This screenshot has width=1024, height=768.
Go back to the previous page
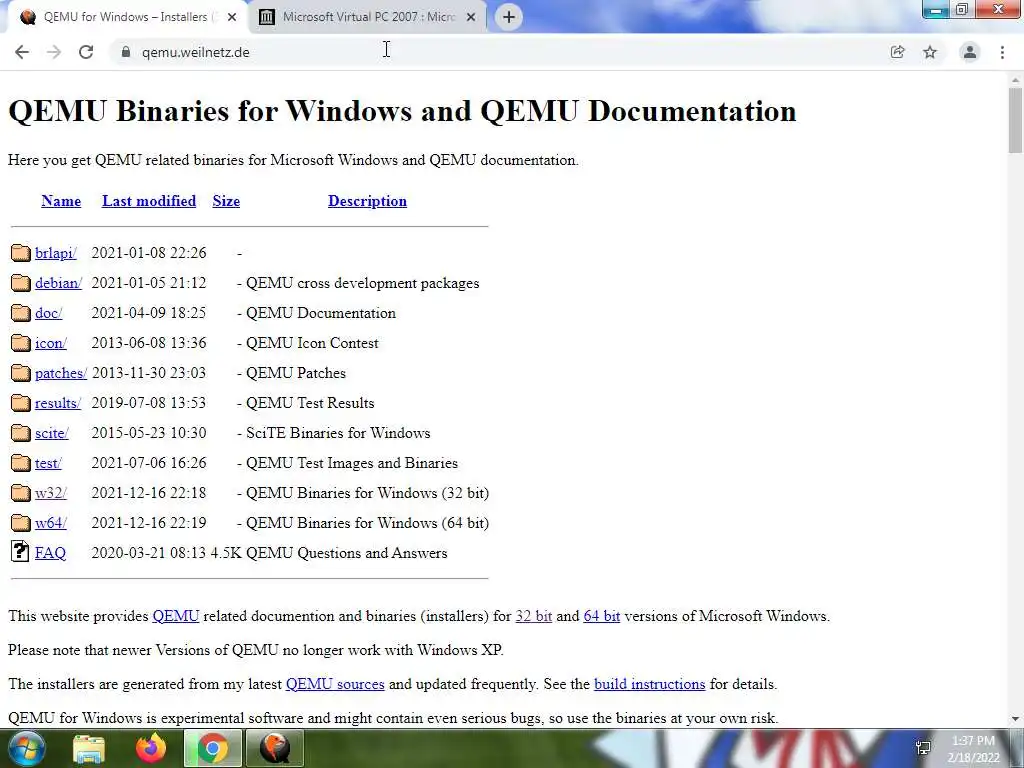(x=22, y=52)
